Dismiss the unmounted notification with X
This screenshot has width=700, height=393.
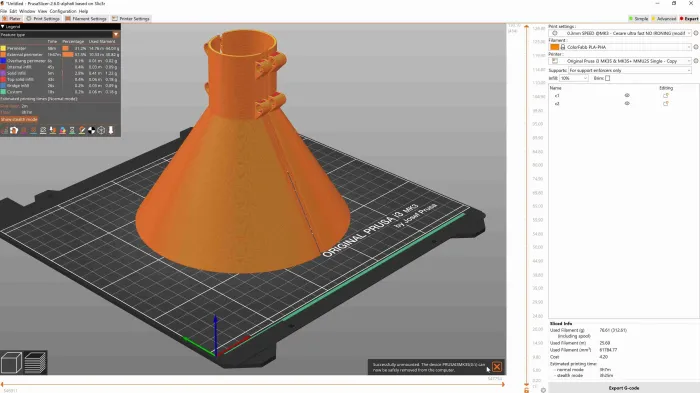pyautogui.click(x=497, y=367)
